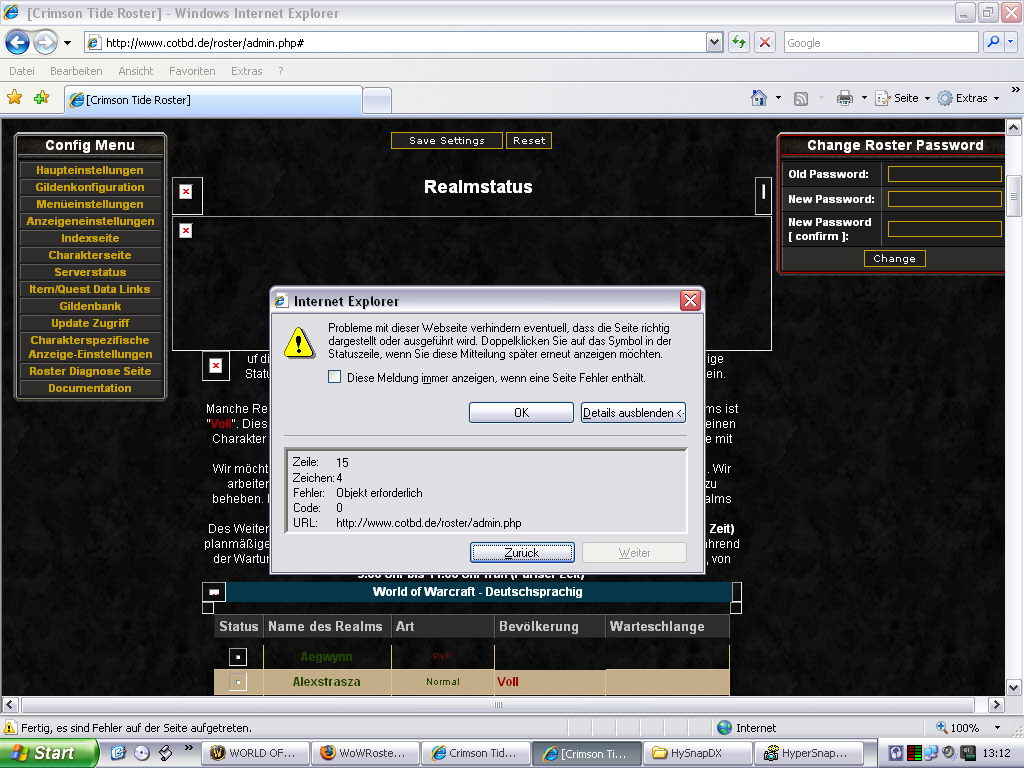The width and height of the screenshot is (1024, 768).
Task: Open a new blank tab
Action: (377, 101)
